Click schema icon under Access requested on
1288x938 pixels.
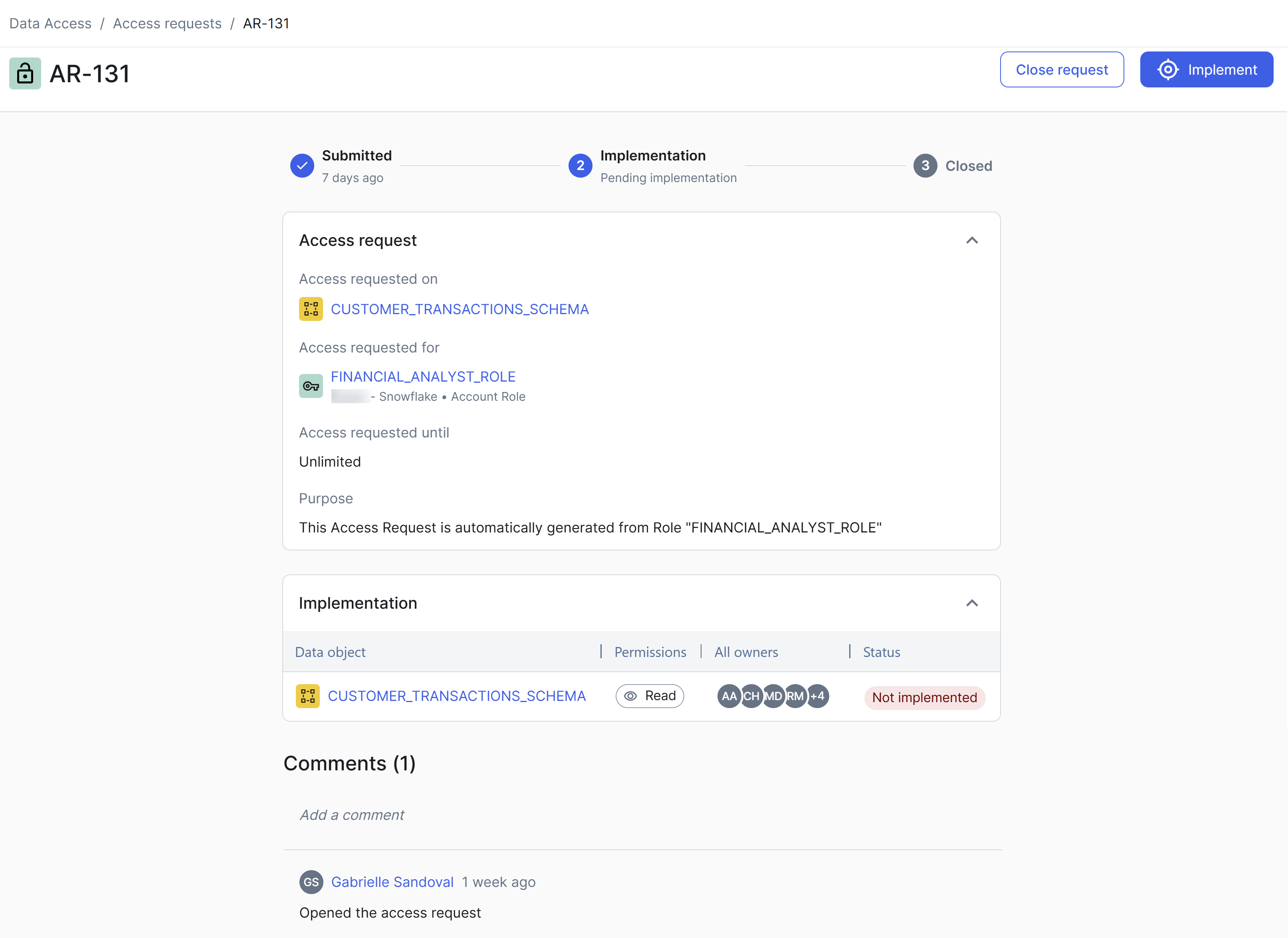click(311, 309)
